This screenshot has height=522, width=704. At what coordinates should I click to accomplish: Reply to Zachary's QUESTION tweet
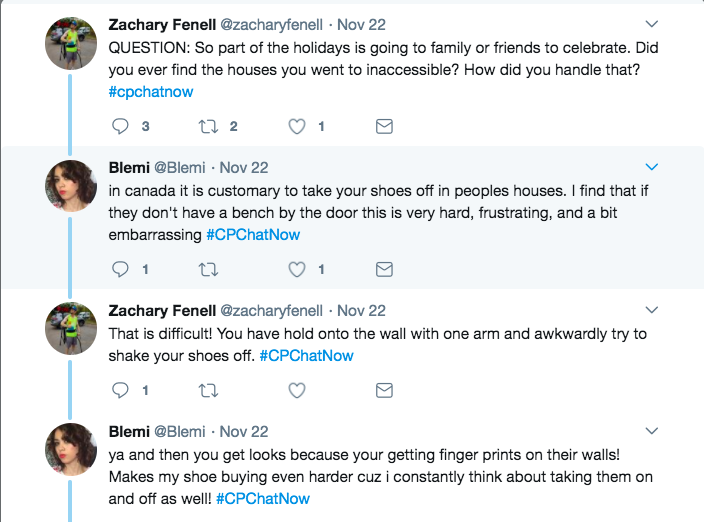(x=120, y=126)
